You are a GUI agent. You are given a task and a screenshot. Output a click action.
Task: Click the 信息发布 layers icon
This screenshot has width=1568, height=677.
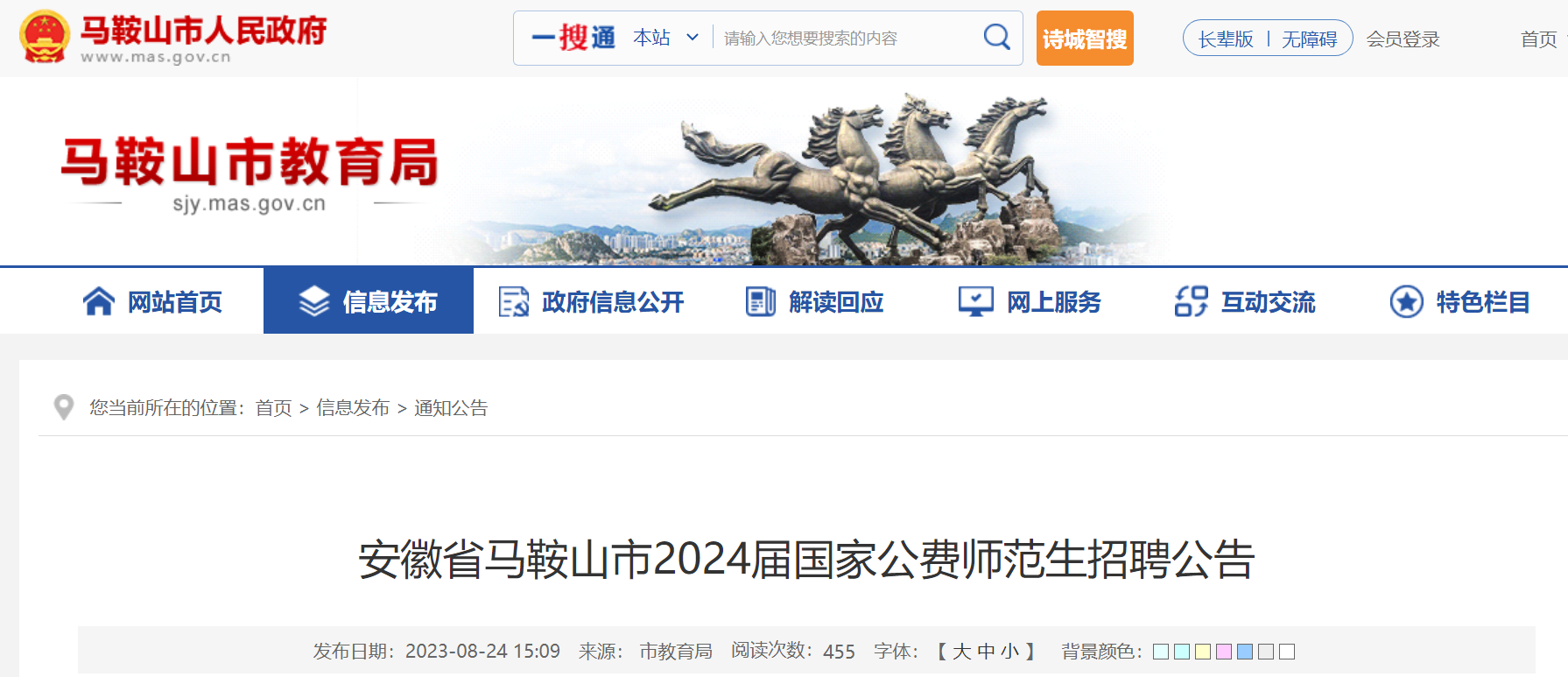(314, 301)
